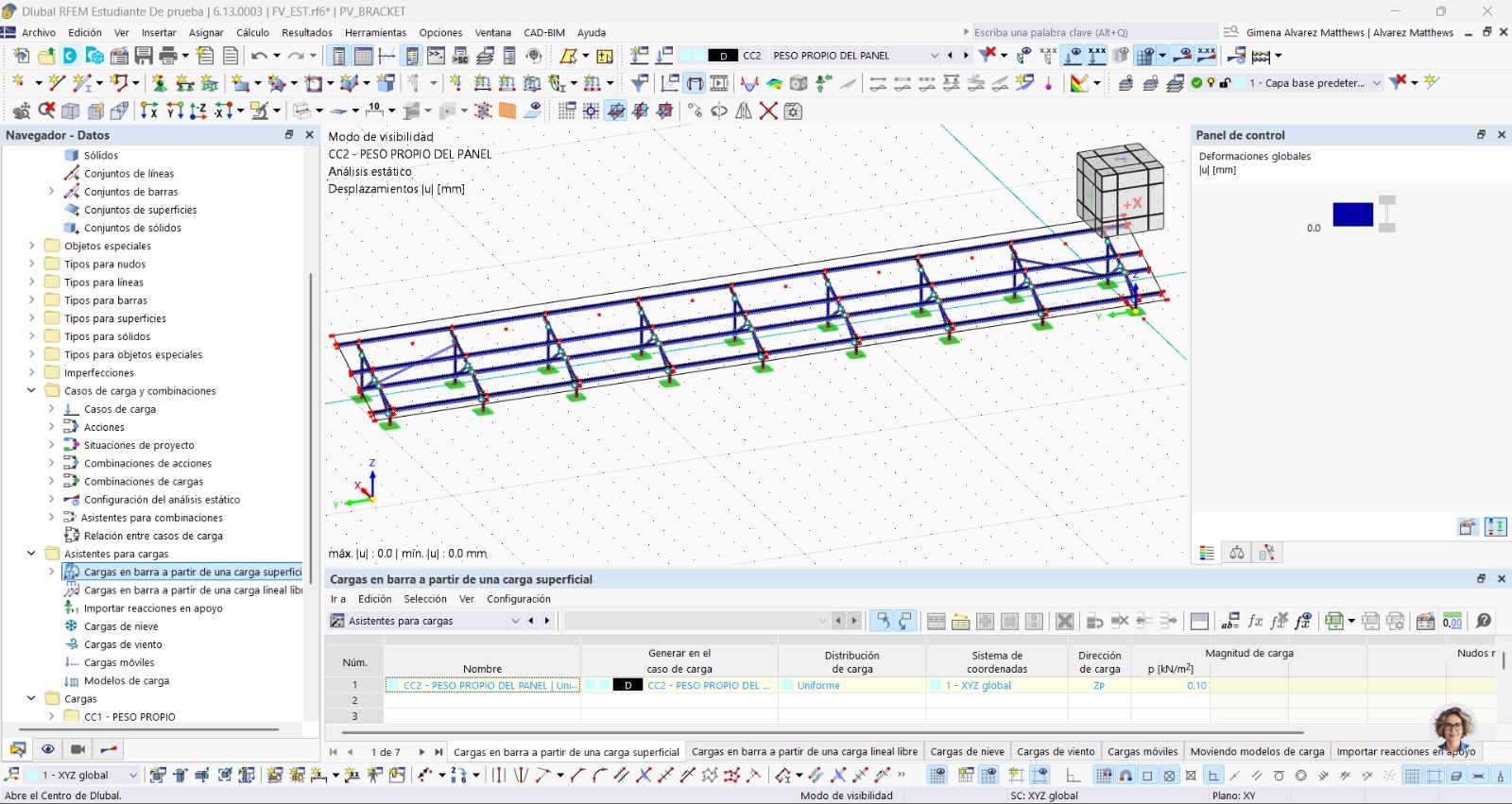Click the keyword search input field
Viewport: 1512px width, 804px height.
click(1087, 32)
